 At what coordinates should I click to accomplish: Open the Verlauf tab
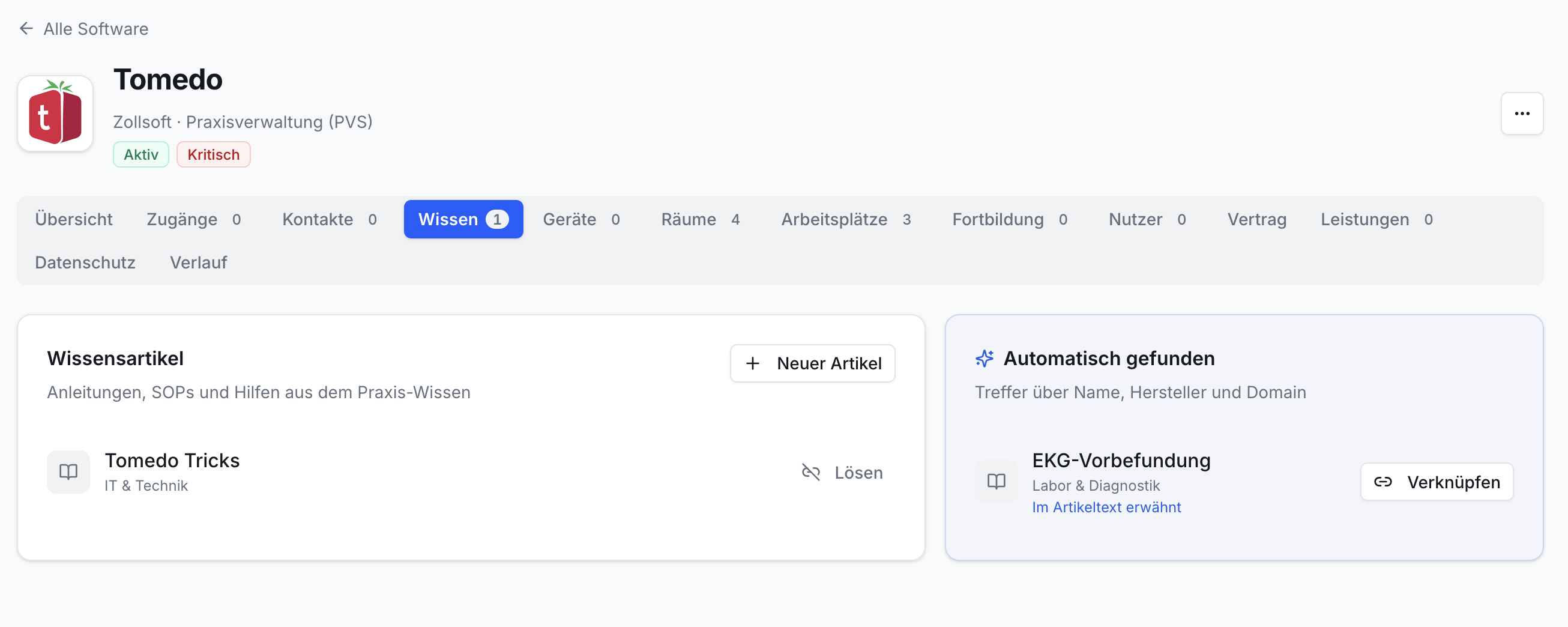coord(199,262)
